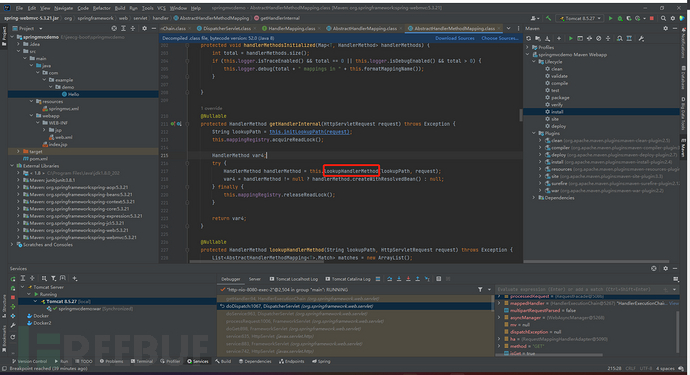The image size is (690, 375).
Task: Open recent tabs chevron dropdown
Action: click(x=509, y=29)
